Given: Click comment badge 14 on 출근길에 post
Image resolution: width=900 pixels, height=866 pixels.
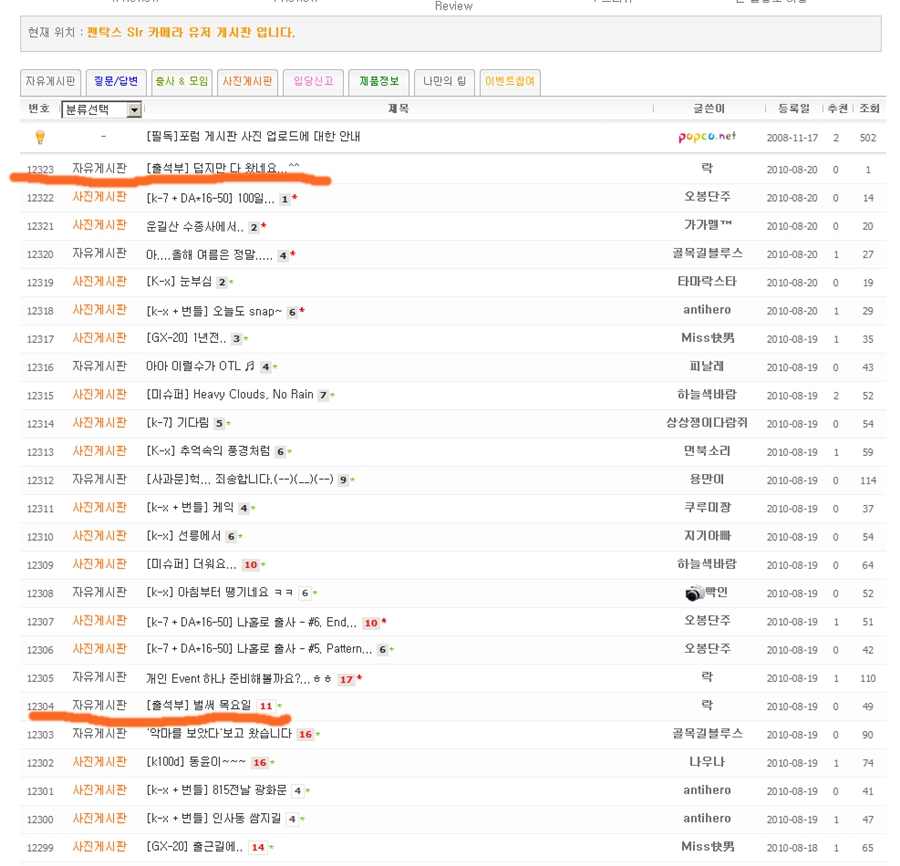Looking at the screenshot, I should [257, 847].
